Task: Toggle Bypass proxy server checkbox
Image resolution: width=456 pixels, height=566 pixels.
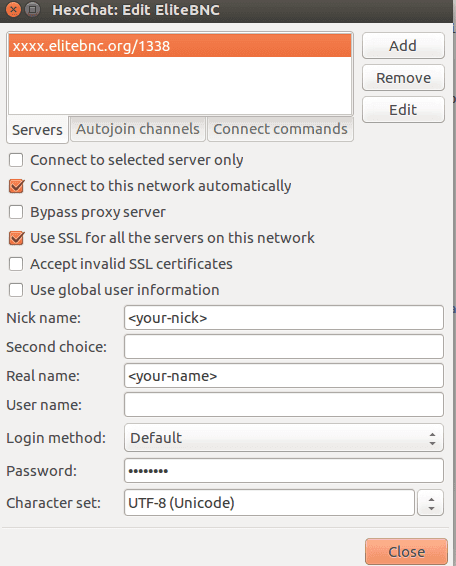Action: 16,212
